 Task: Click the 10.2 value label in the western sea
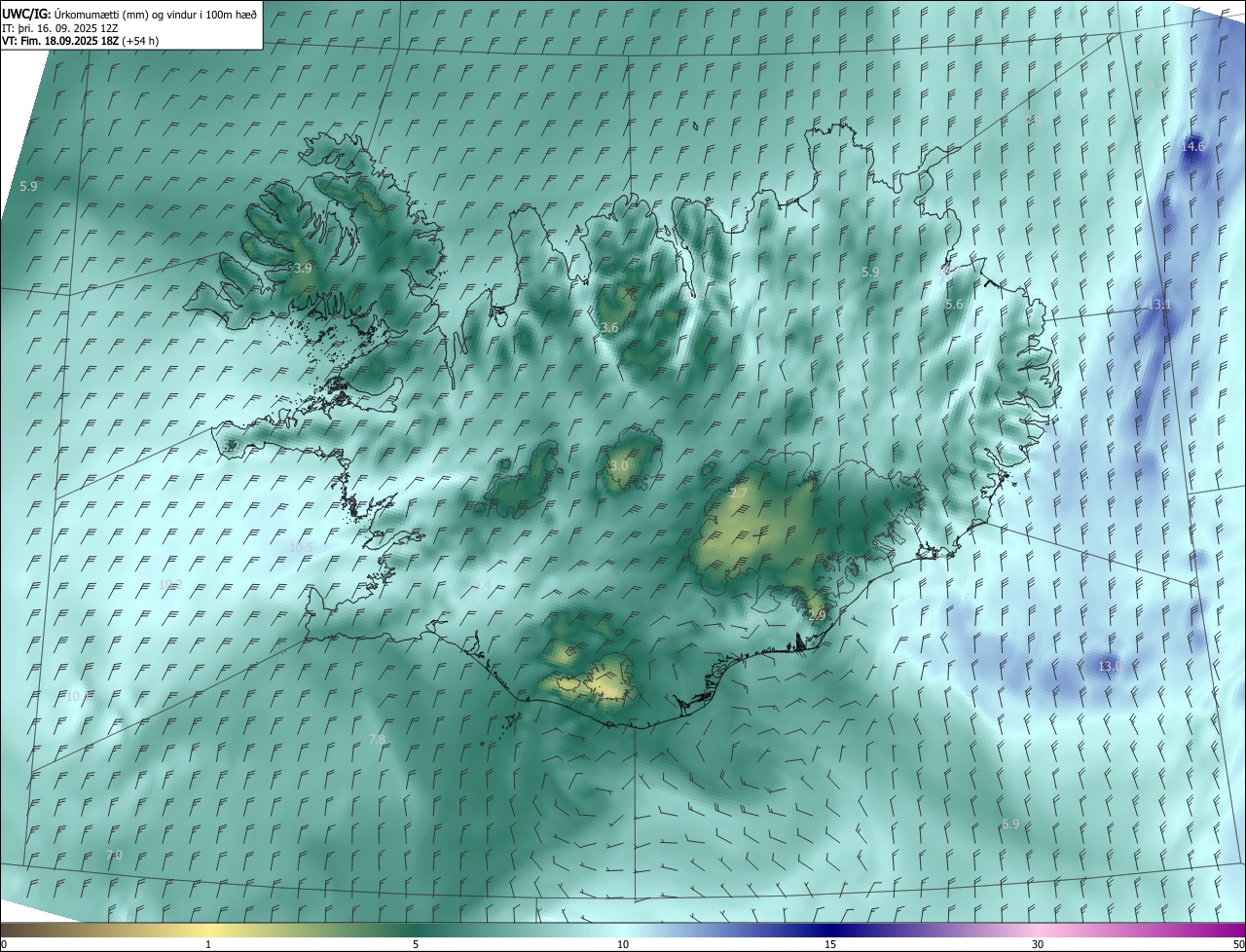coord(170,584)
